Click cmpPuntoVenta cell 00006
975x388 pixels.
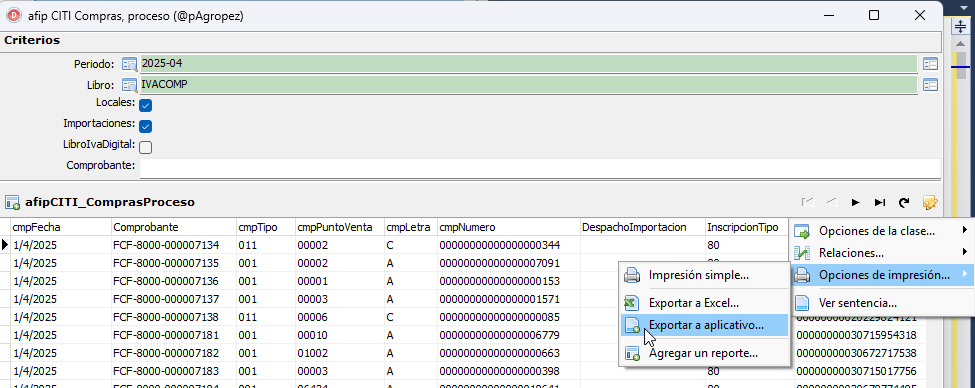[x=339, y=317]
